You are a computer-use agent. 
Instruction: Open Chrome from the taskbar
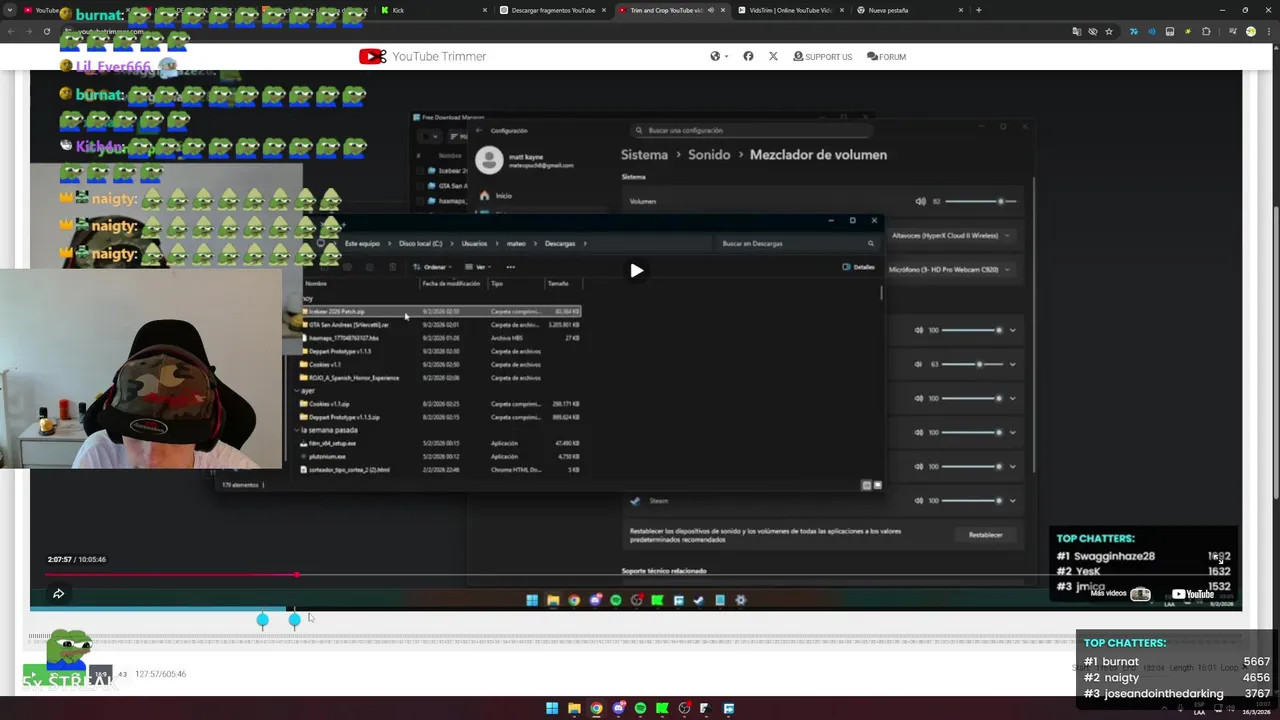pos(596,708)
